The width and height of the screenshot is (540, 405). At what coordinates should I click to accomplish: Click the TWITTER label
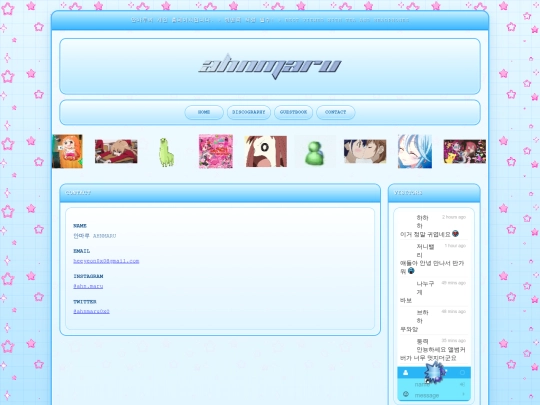tap(85, 302)
